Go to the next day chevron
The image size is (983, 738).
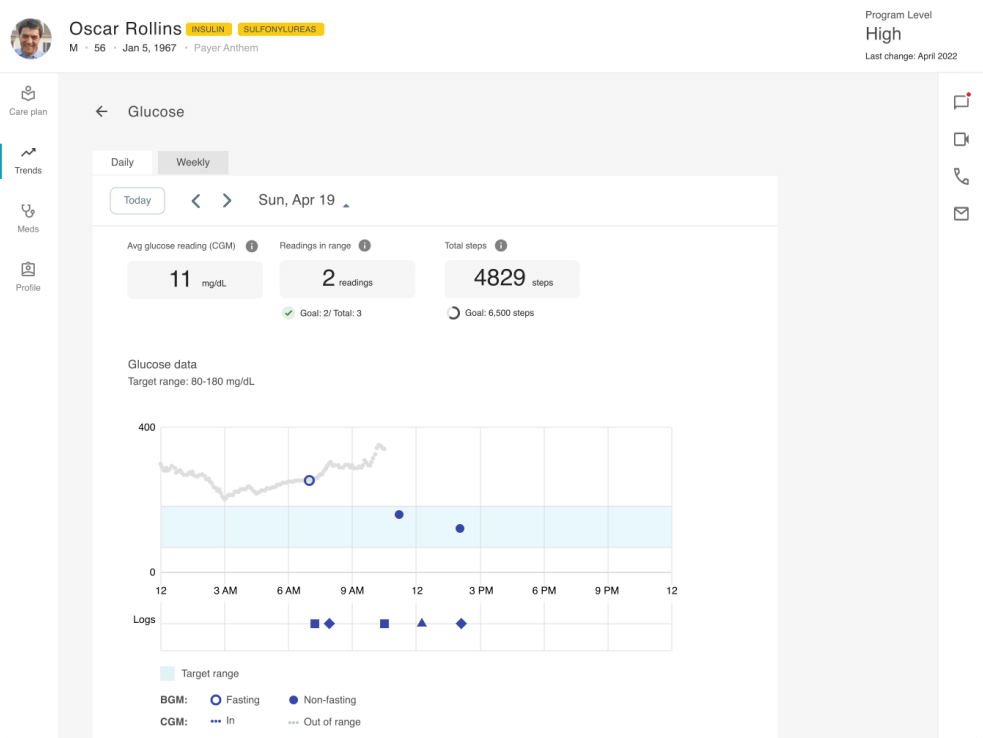227,201
